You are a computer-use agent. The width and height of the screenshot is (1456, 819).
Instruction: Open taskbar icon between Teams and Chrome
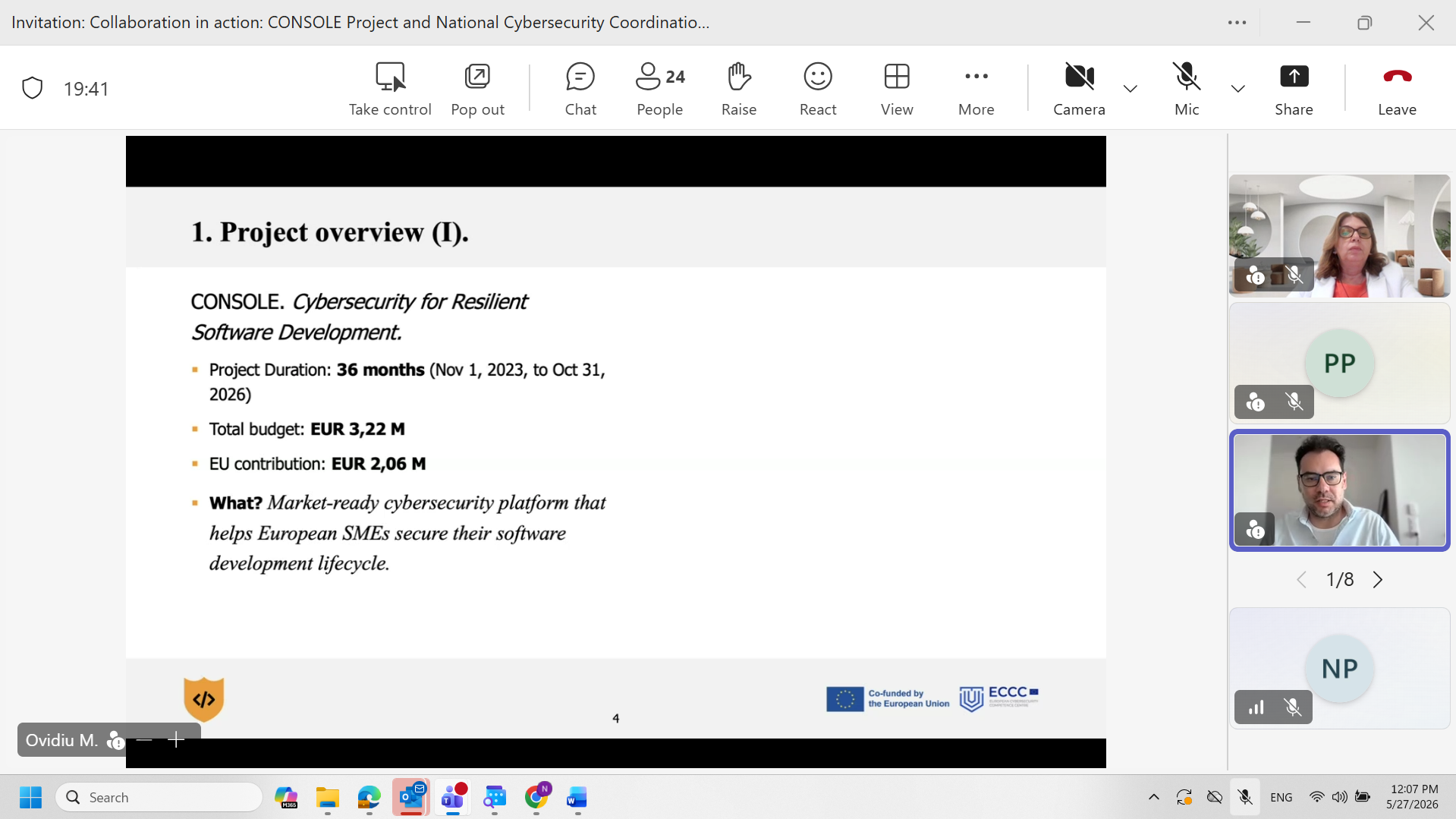pyautogui.click(x=495, y=798)
